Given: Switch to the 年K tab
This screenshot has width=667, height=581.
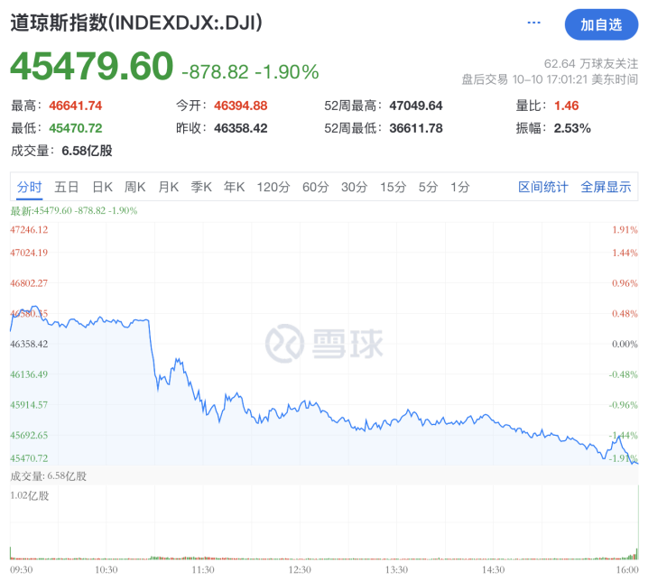Looking at the screenshot, I should pyautogui.click(x=234, y=187).
